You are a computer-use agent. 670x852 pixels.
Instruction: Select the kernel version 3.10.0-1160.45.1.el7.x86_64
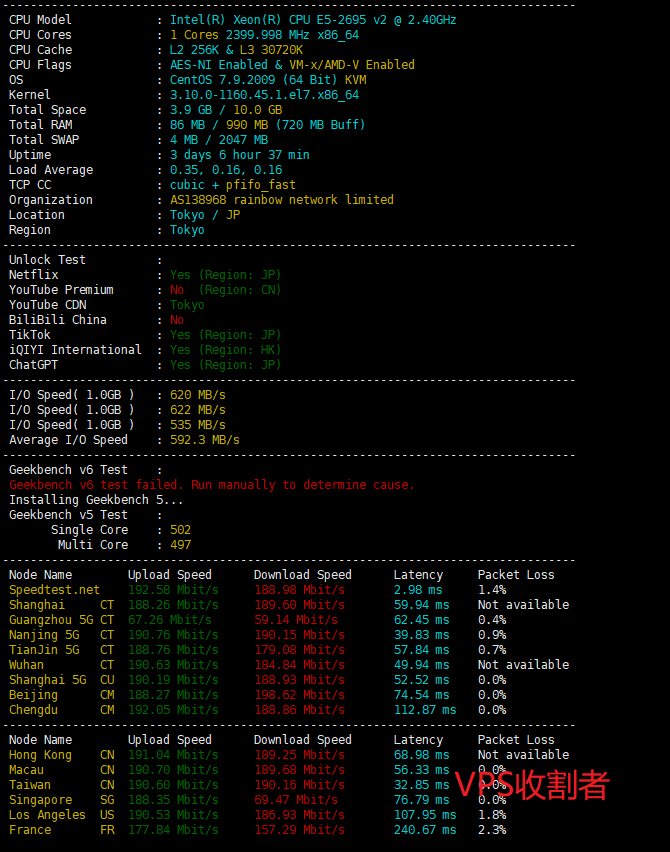[x=264, y=95]
